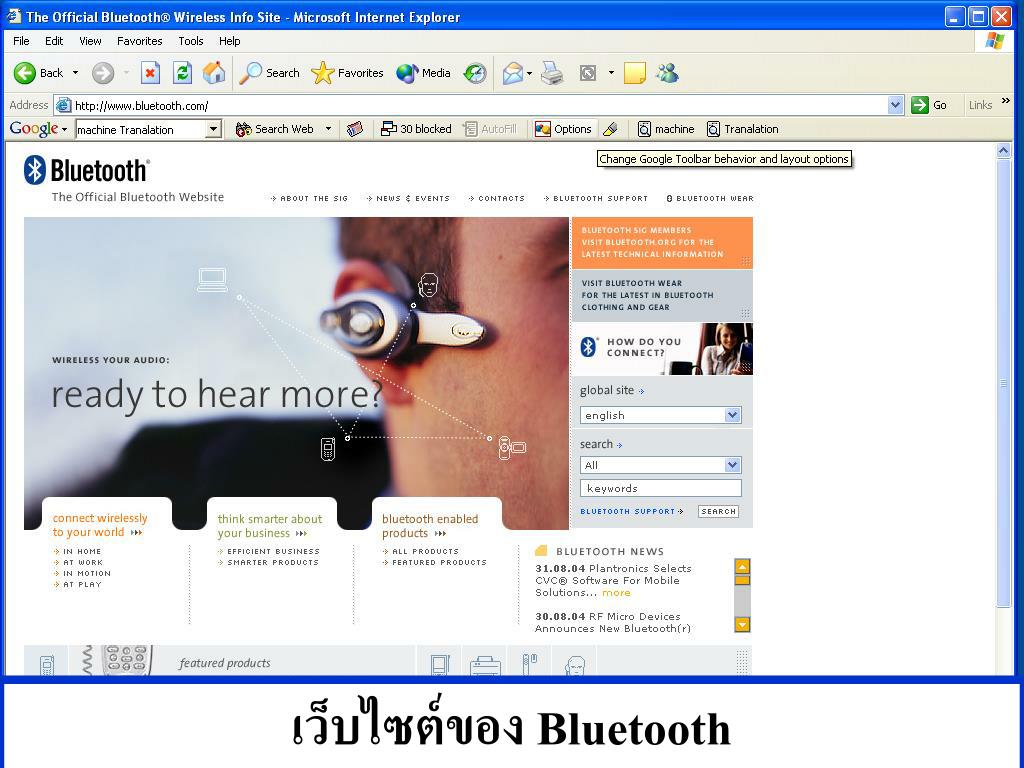1024x768 pixels.
Task: Click the Google toolbar search box
Action: (x=141, y=129)
